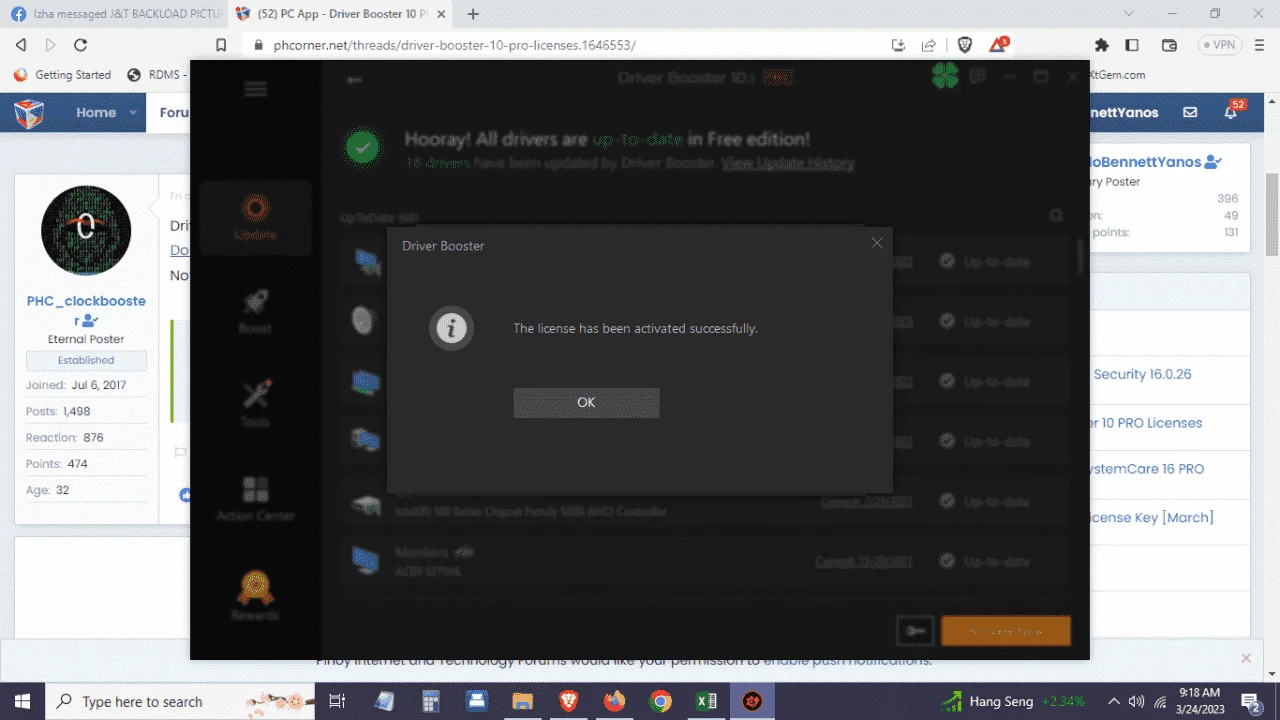Open the License Key [March] thread link
The width and height of the screenshot is (1280, 720).
[x=1152, y=517]
